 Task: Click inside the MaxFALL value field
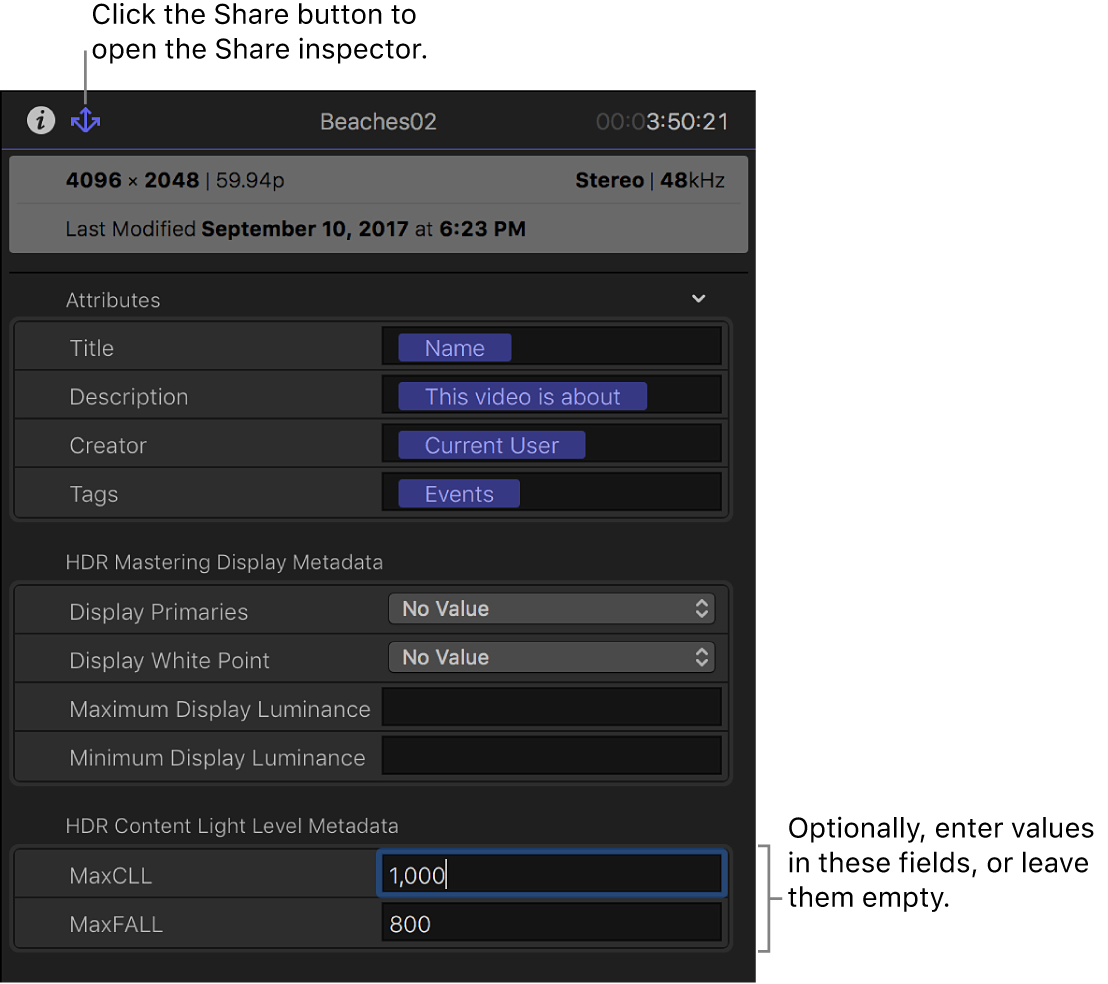551,922
